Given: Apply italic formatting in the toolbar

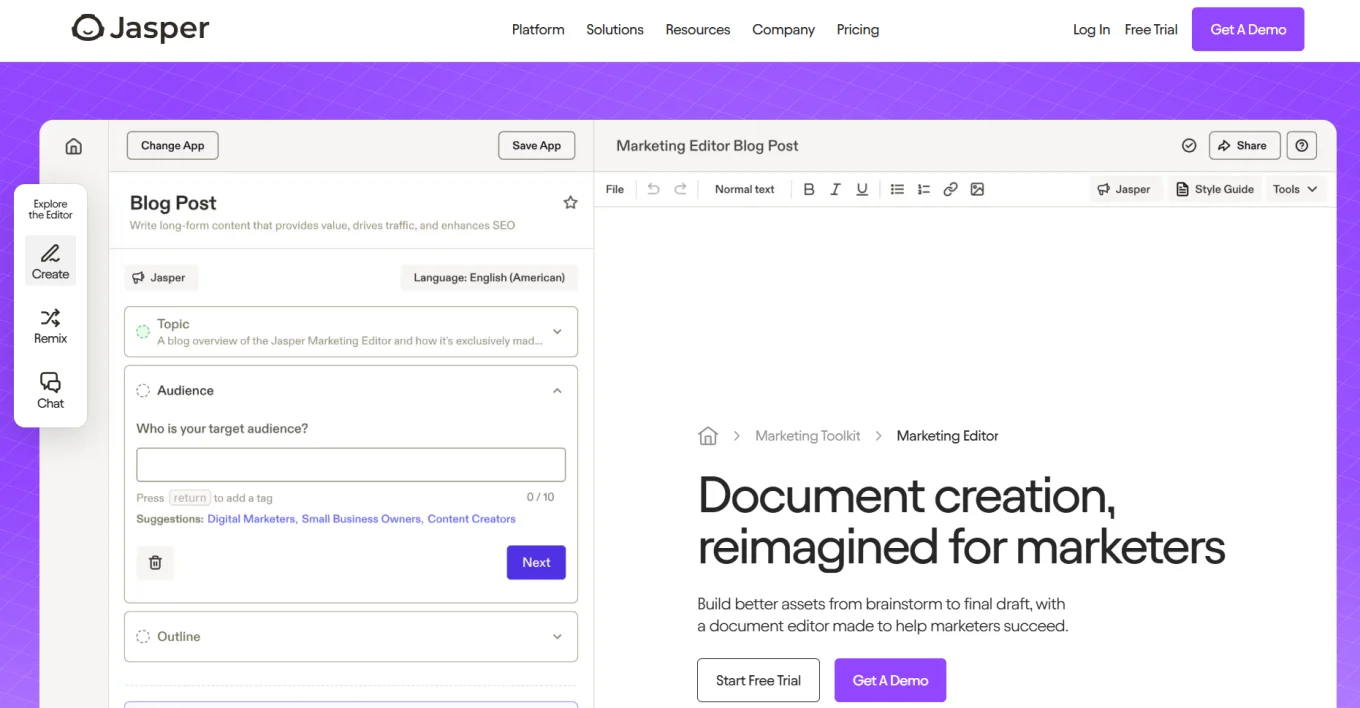Looking at the screenshot, I should 835,189.
